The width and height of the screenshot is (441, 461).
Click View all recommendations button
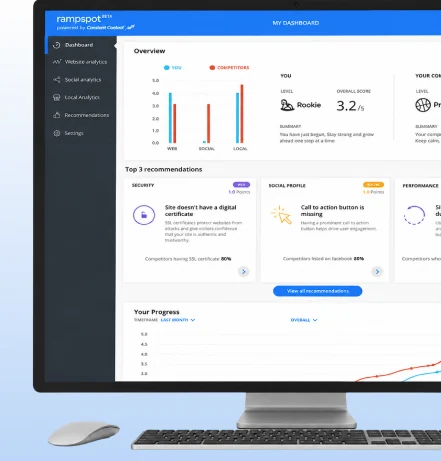317,291
